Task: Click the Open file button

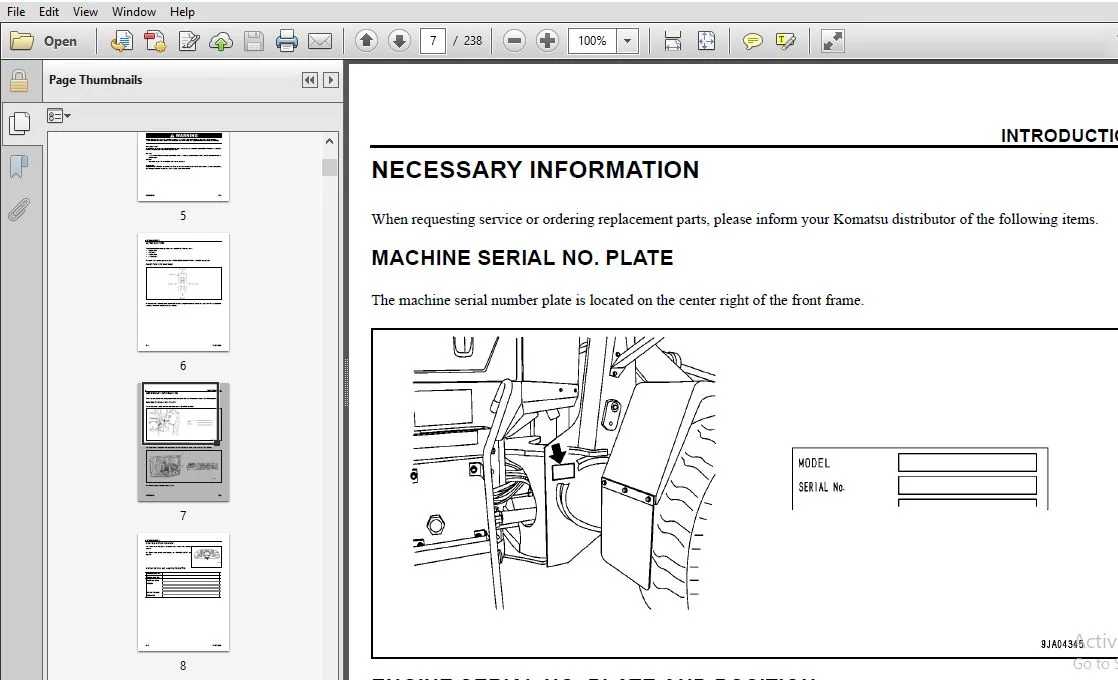Action: (x=44, y=41)
